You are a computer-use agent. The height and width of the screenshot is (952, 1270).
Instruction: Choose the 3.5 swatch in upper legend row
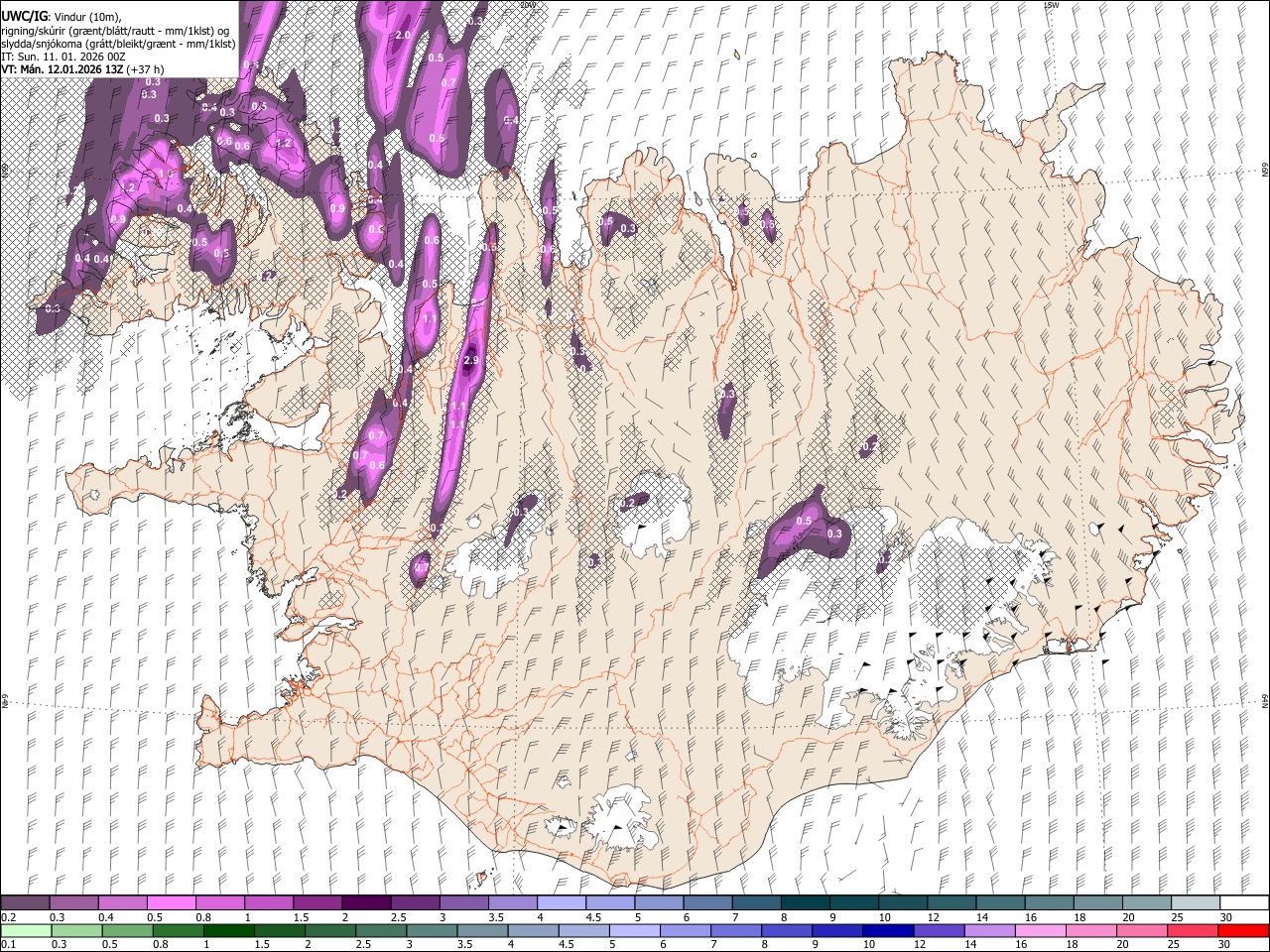pos(511,902)
